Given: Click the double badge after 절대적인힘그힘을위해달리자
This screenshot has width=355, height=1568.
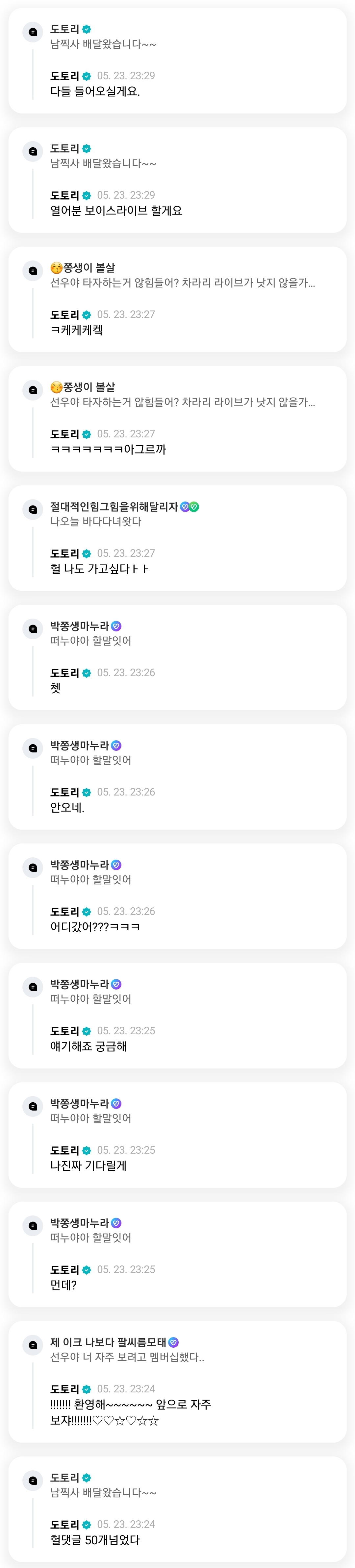Looking at the screenshot, I should (190, 506).
